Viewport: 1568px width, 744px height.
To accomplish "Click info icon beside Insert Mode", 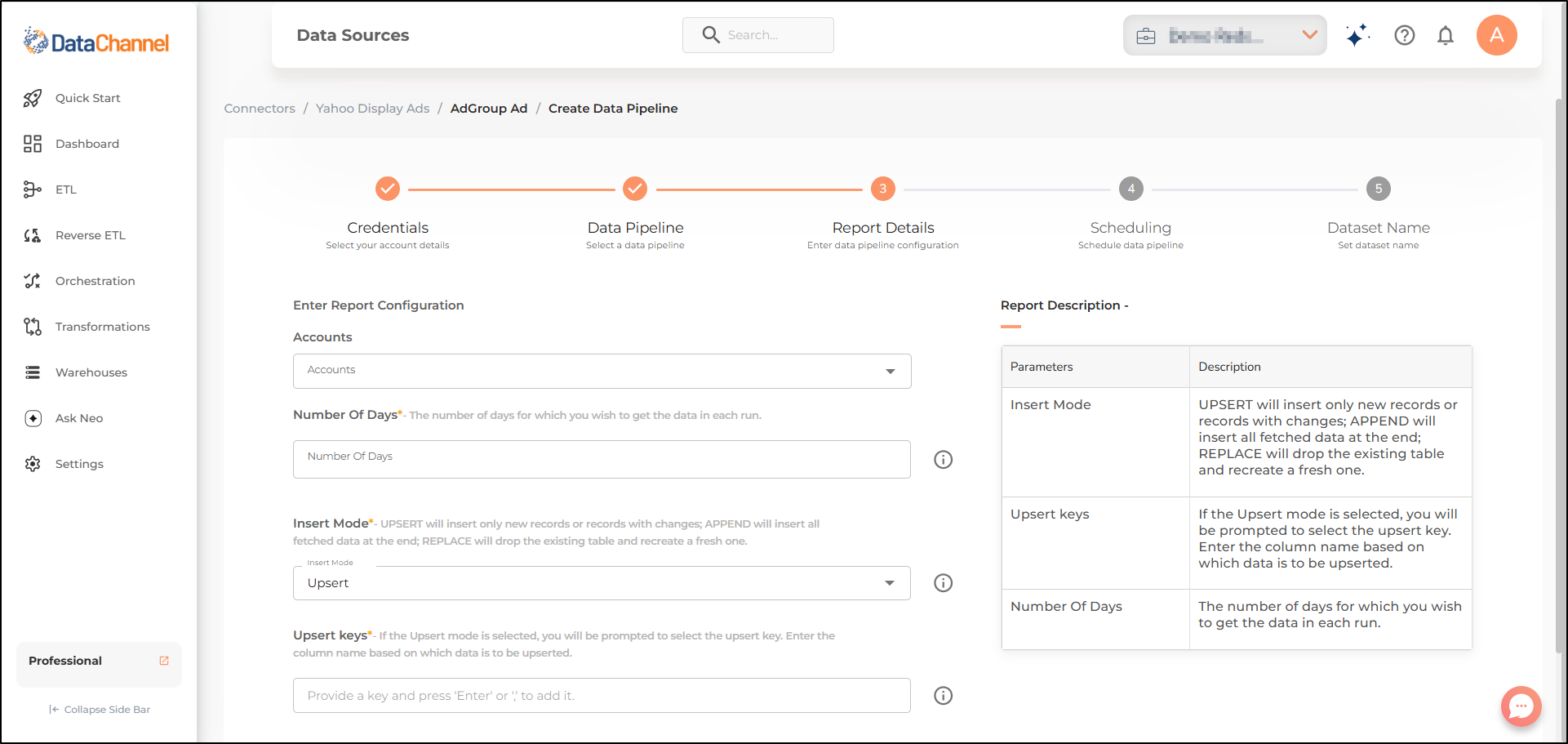I will (x=944, y=583).
